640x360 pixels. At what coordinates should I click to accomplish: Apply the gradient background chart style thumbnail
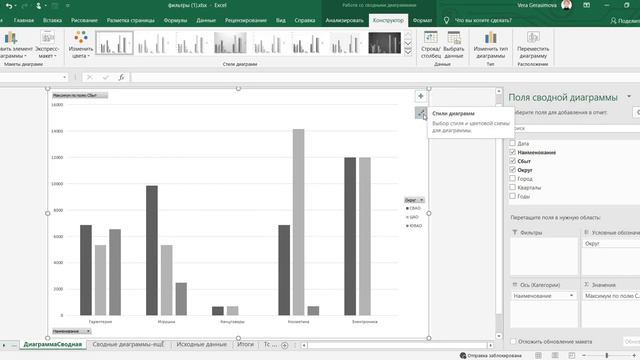pos(230,43)
